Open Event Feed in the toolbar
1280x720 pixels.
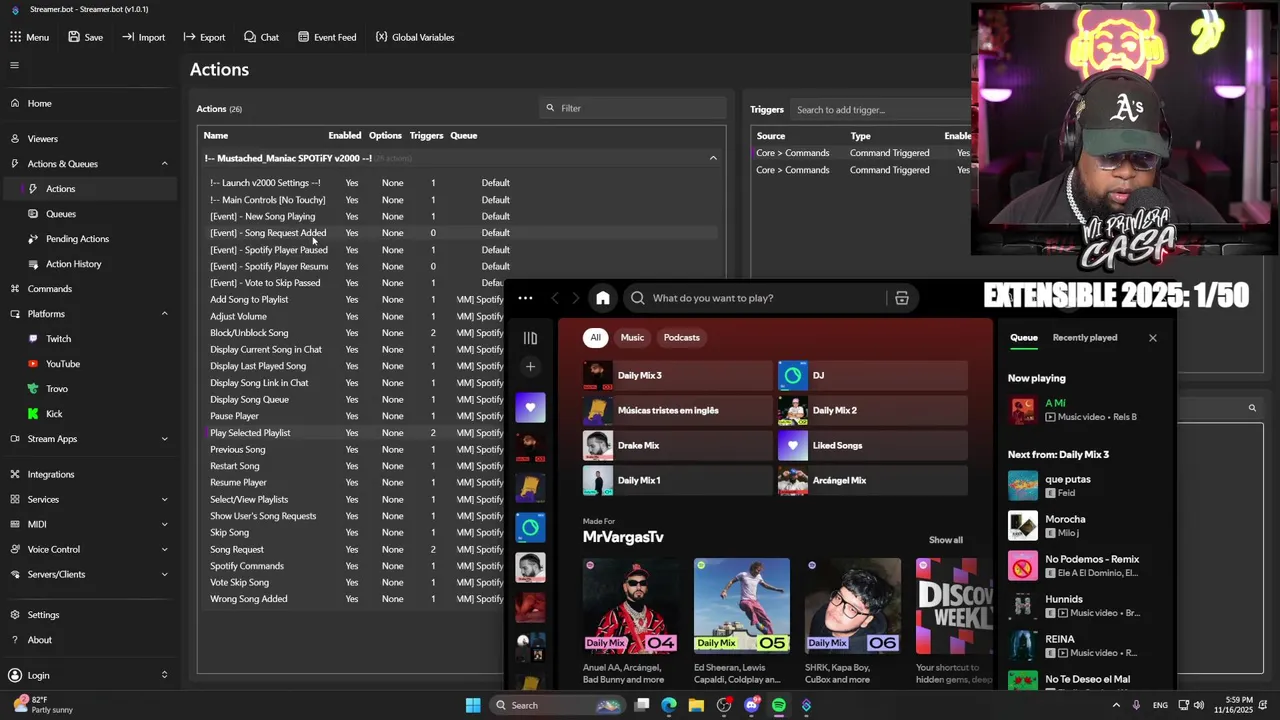(x=326, y=37)
